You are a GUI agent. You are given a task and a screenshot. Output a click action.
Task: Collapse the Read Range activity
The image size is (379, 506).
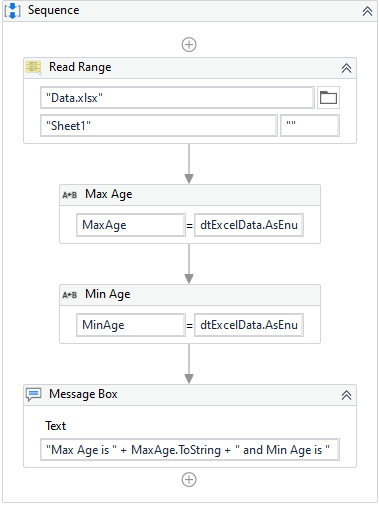[x=346, y=68]
